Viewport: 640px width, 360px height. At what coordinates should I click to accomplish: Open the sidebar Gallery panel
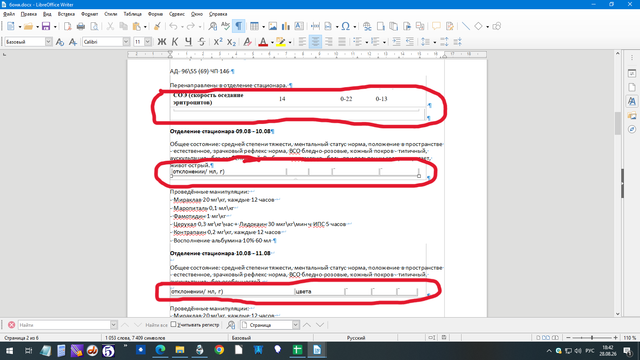[x=632, y=116]
